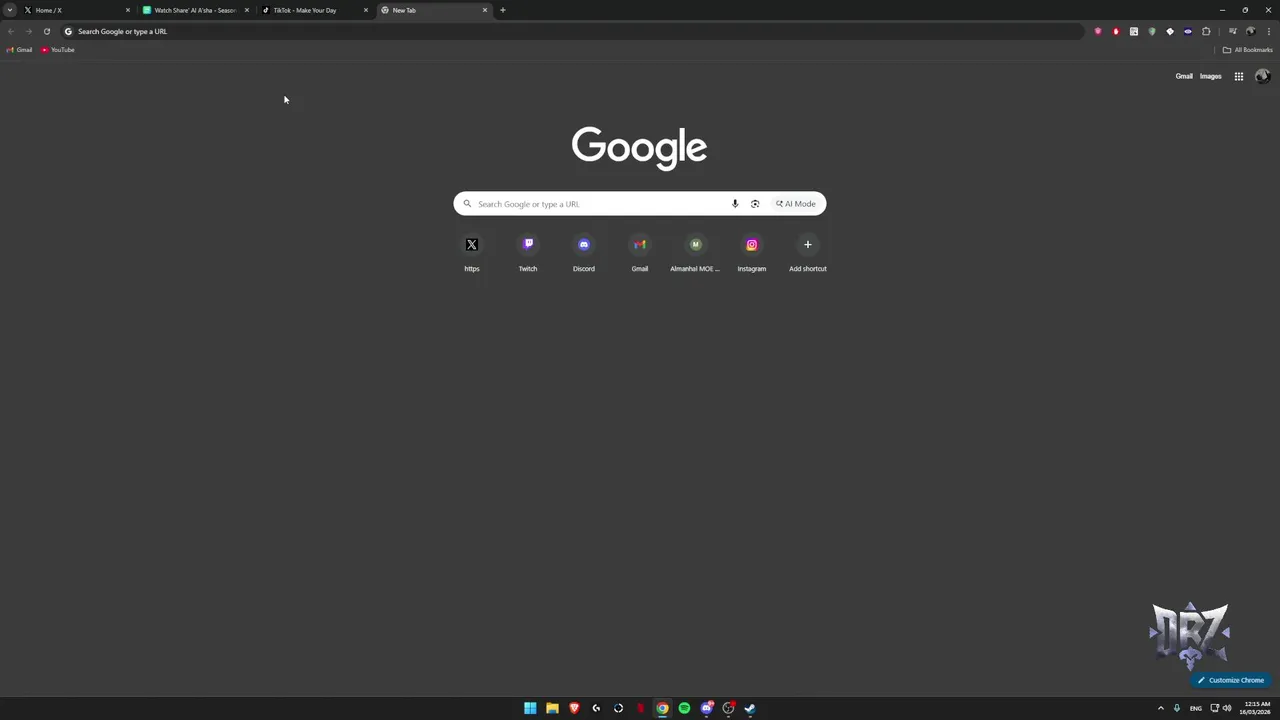1280x720 pixels.
Task: Launch Brave browser from the taskbar
Action: coord(574,708)
